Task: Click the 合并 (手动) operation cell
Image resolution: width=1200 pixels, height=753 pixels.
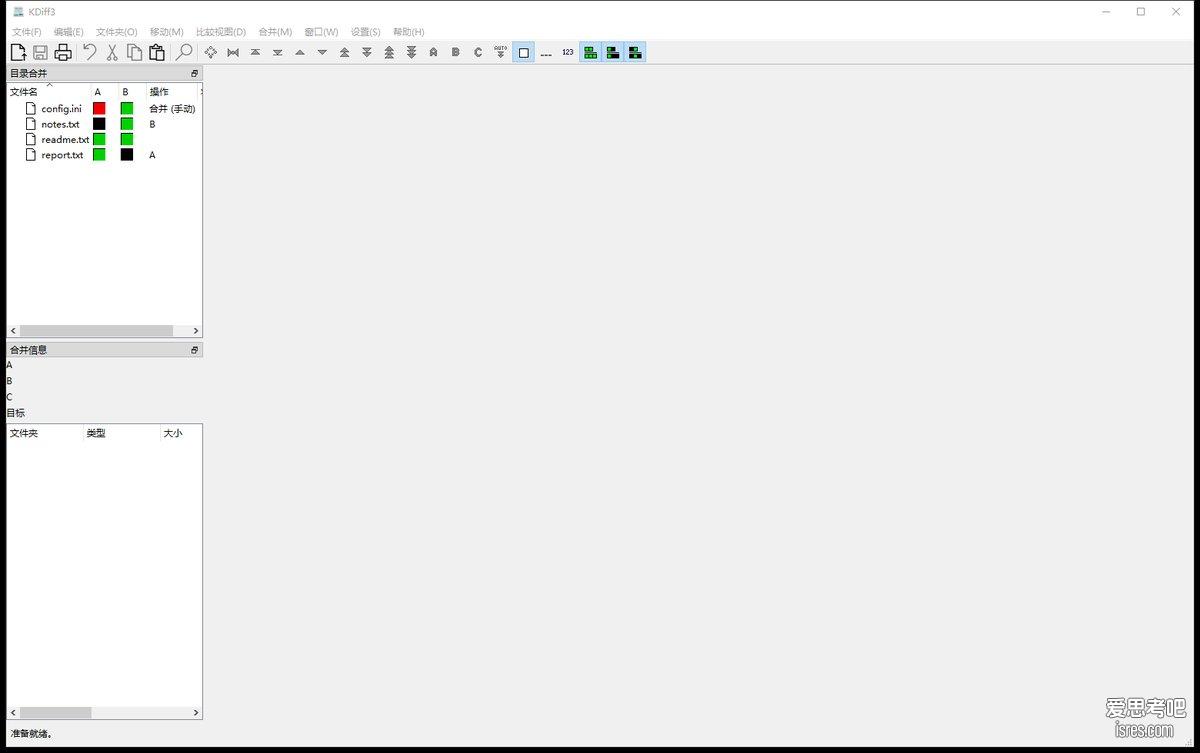Action: coord(172,108)
